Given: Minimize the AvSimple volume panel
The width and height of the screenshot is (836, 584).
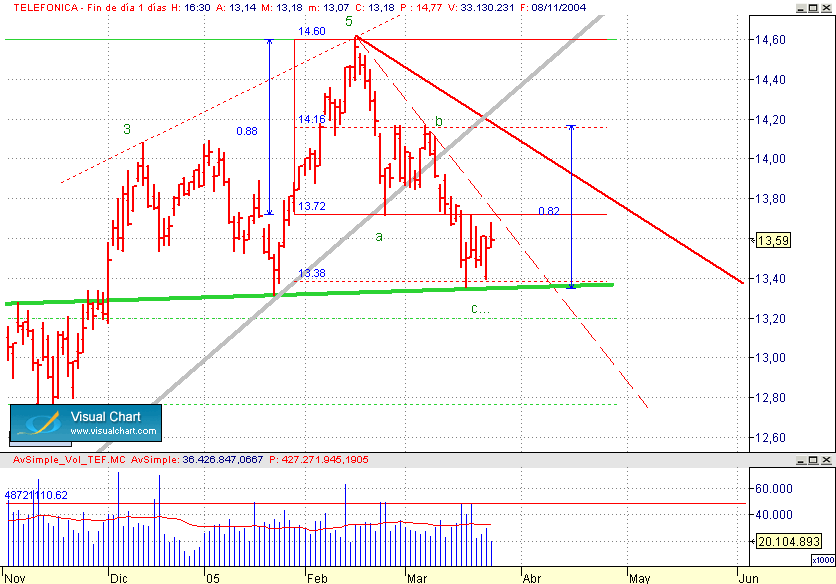Looking at the screenshot, I should coord(801,460).
